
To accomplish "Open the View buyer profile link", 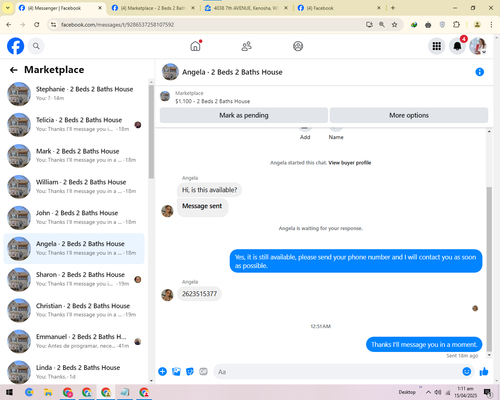I will tap(350, 163).
